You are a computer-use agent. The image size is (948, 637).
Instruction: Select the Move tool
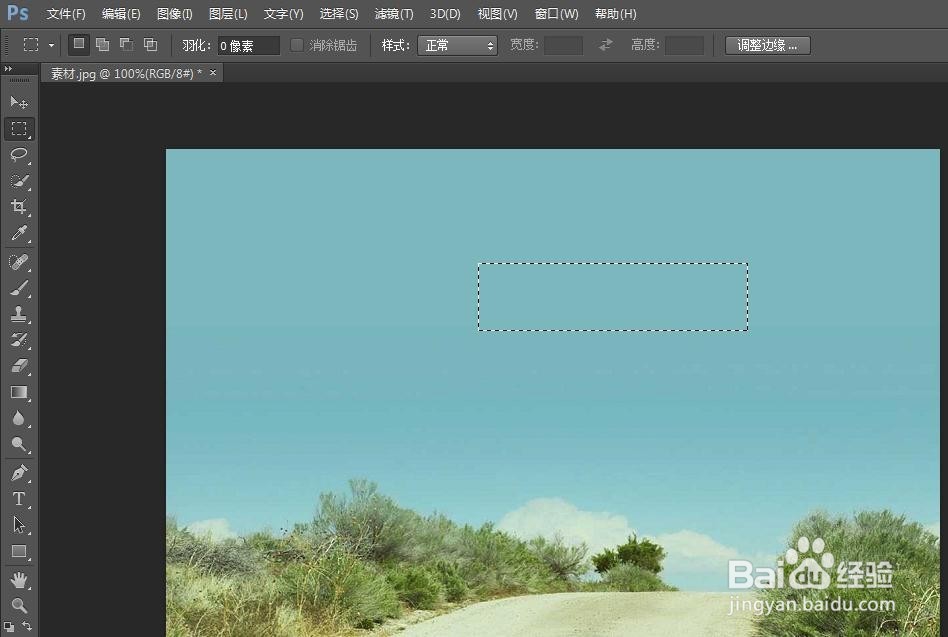pos(19,102)
